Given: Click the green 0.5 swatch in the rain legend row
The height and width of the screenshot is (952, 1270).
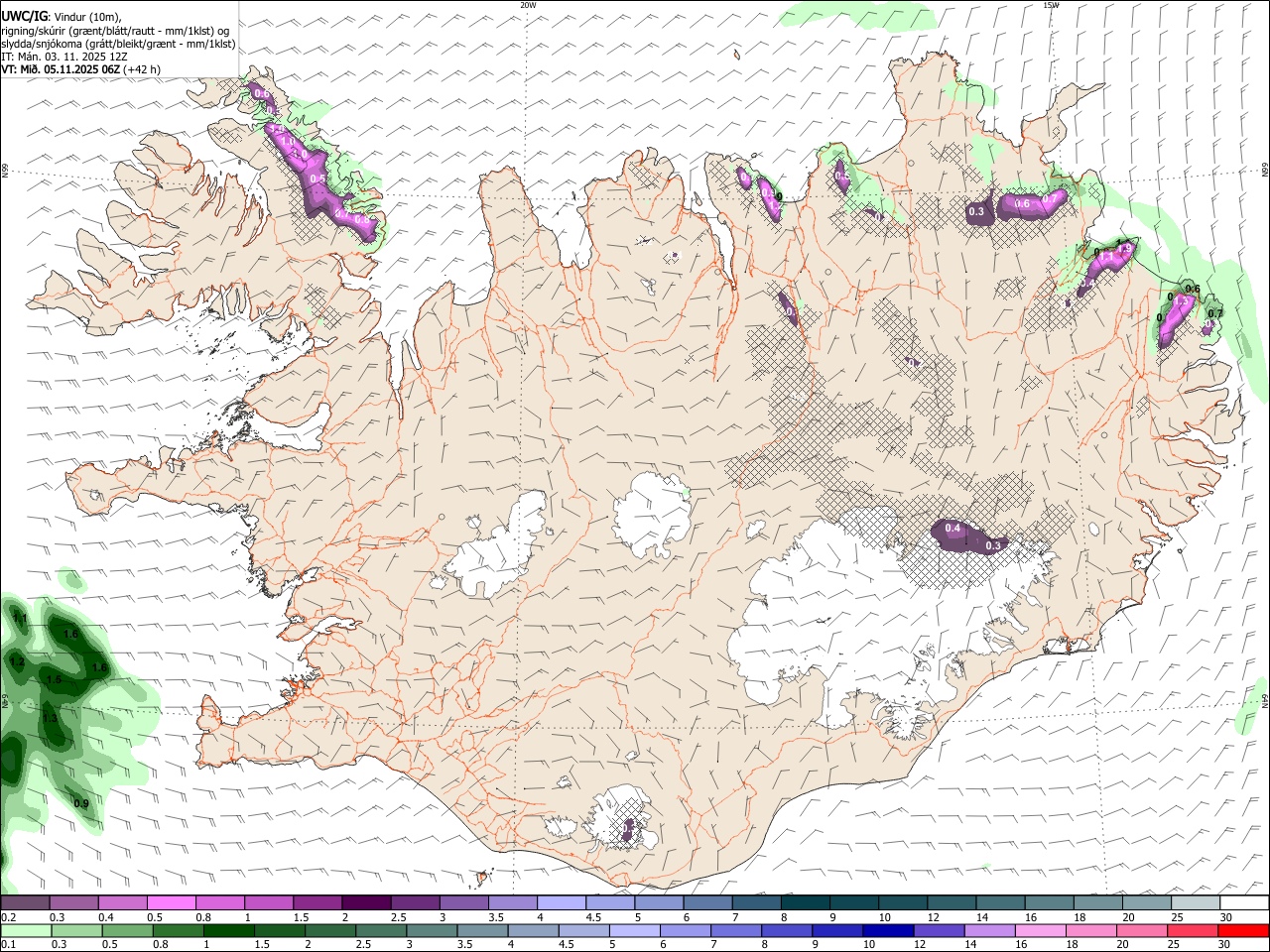Looking at the screenshot, I should coord(127,931).
